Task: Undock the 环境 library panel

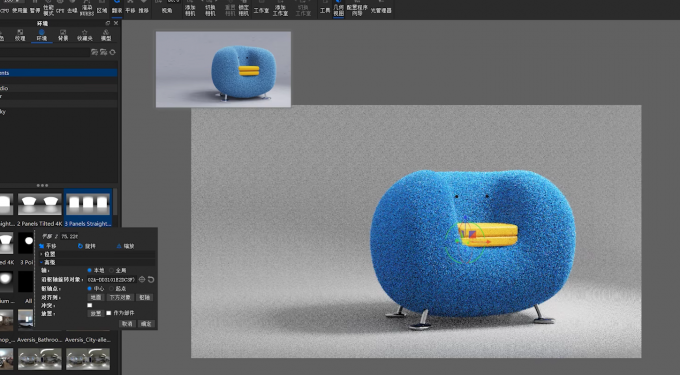Action: pos(108,23)
